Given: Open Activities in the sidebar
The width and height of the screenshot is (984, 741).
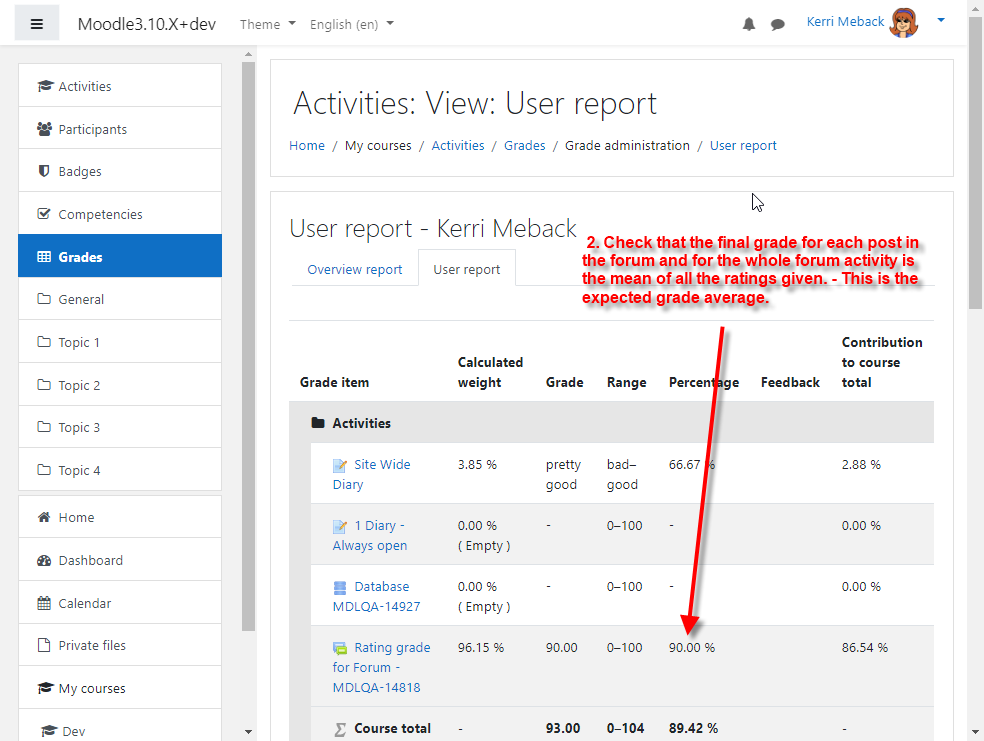Looking at the screenshot, I should coord(120,86).
